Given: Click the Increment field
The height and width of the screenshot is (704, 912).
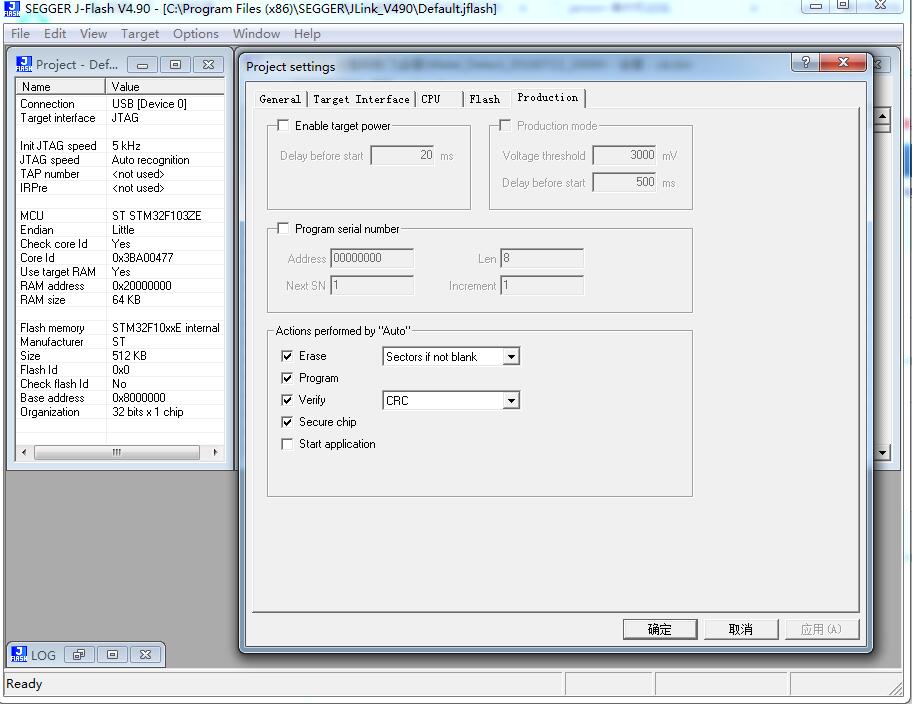Looking at the screenshot, I should pyautogui.click(x=542, y=286).
